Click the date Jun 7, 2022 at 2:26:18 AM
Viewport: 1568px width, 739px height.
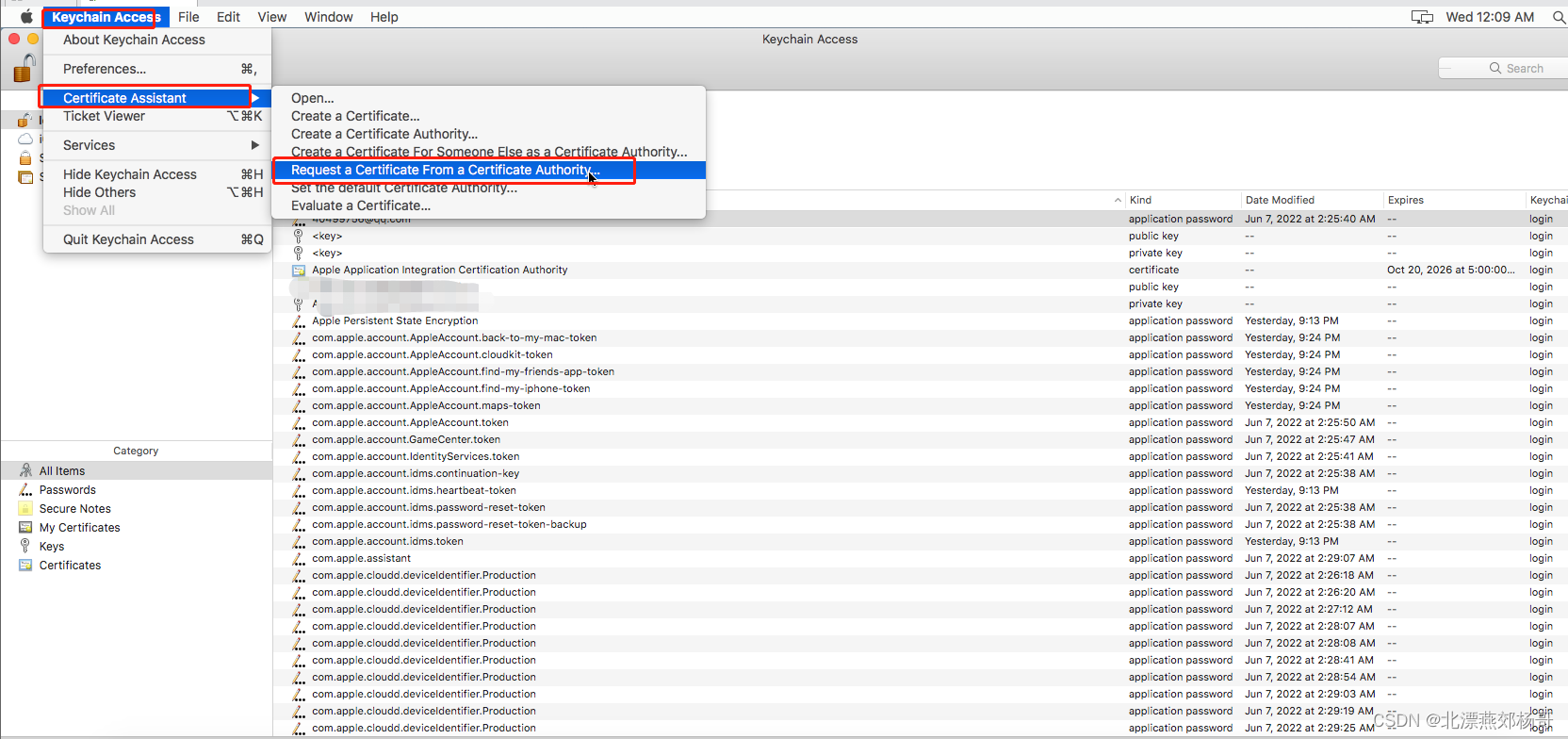(1310, 575)
